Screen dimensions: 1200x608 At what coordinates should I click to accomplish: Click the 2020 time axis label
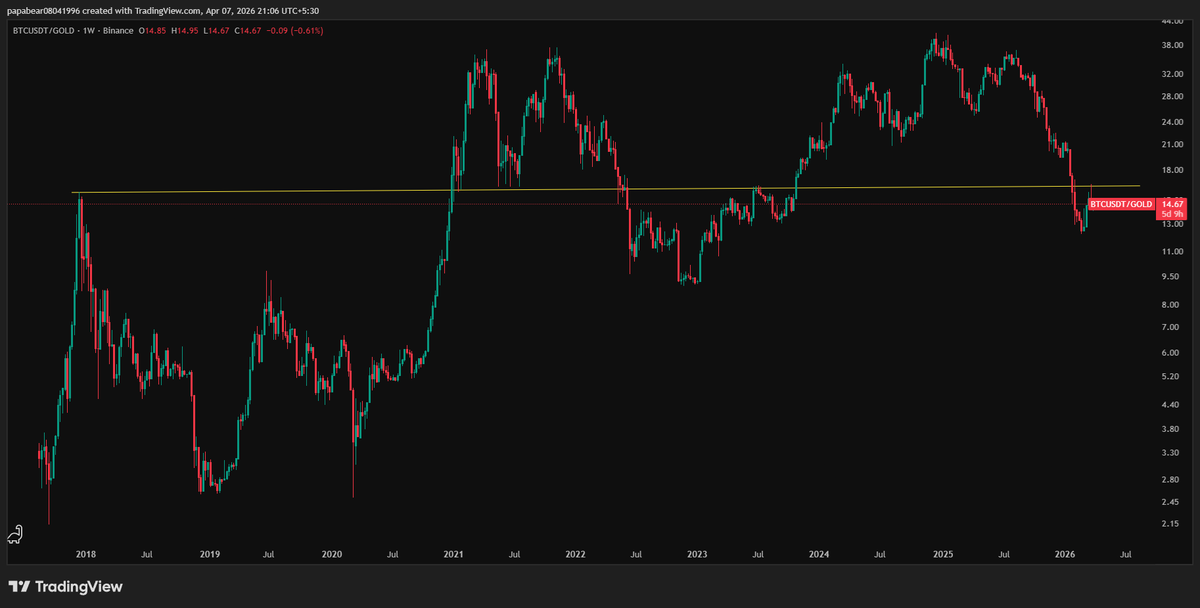coord(331,553)
